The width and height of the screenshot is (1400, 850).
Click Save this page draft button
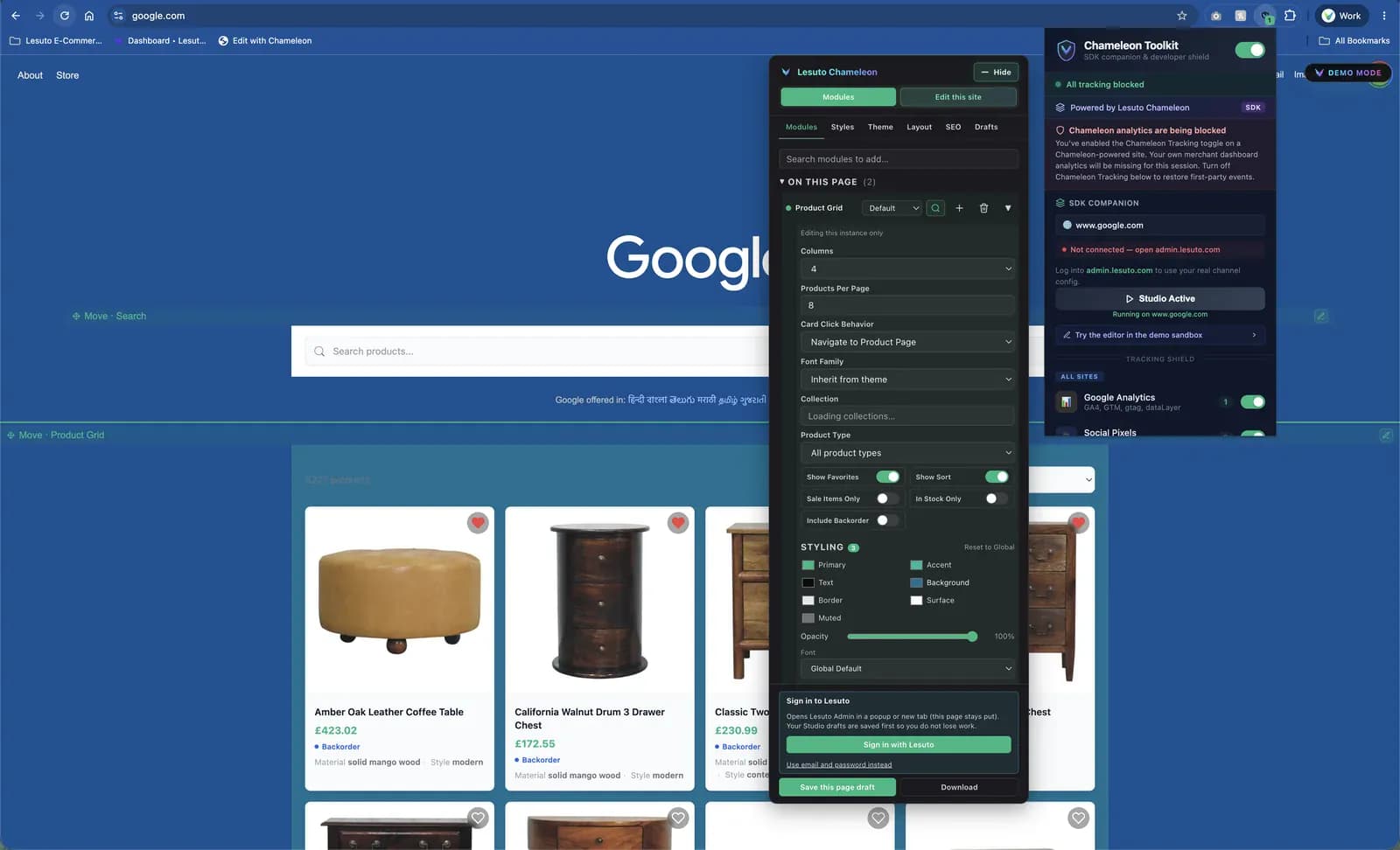coord(837,787)
